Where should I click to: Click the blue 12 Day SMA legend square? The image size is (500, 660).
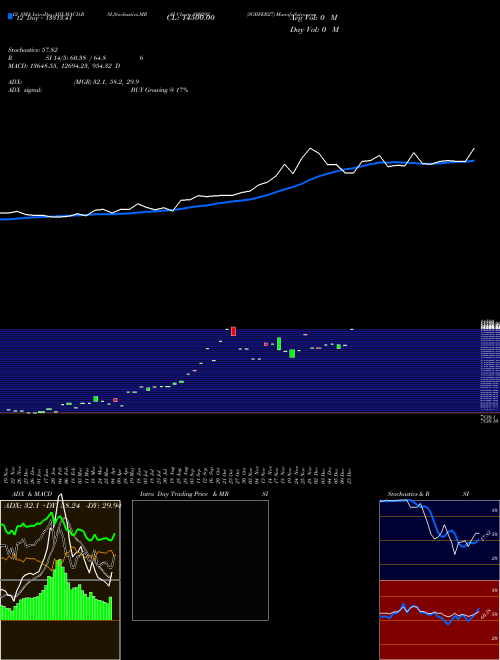(10, 17)
